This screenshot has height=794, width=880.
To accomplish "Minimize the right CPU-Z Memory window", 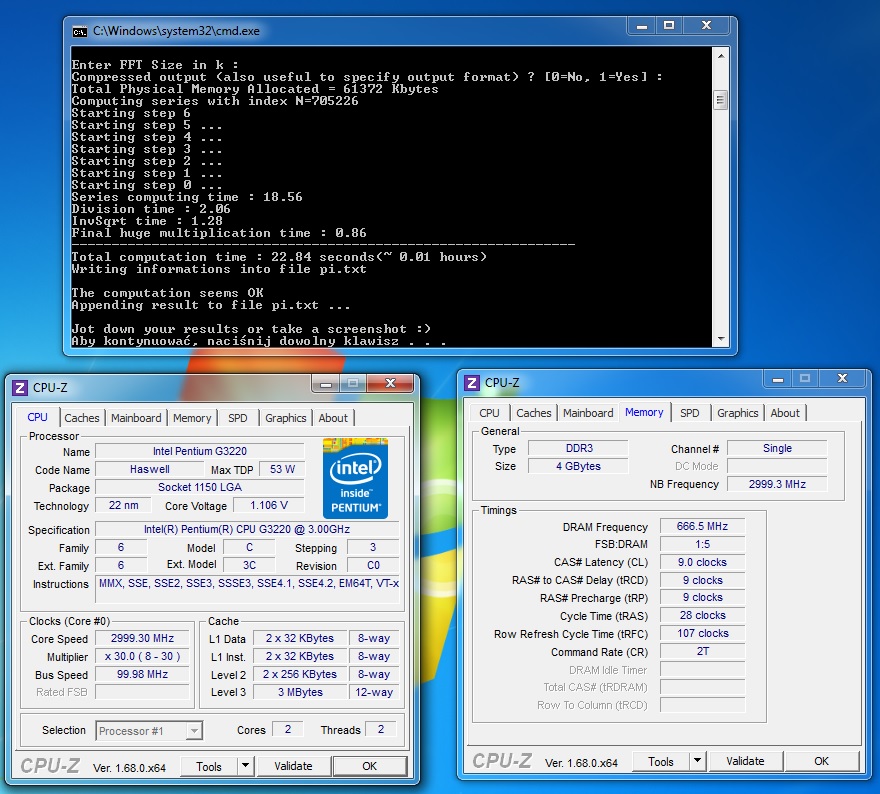I will point(778,379).
